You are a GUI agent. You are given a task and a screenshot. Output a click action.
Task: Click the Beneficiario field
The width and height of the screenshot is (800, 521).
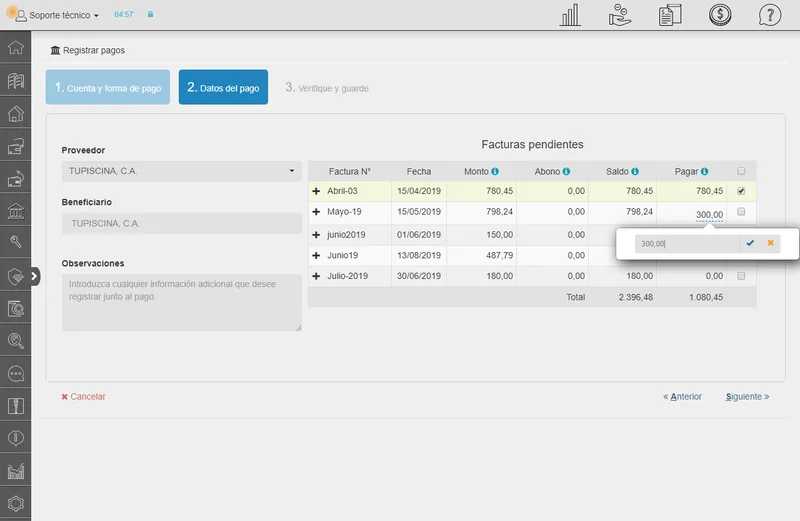pos(182,223)
